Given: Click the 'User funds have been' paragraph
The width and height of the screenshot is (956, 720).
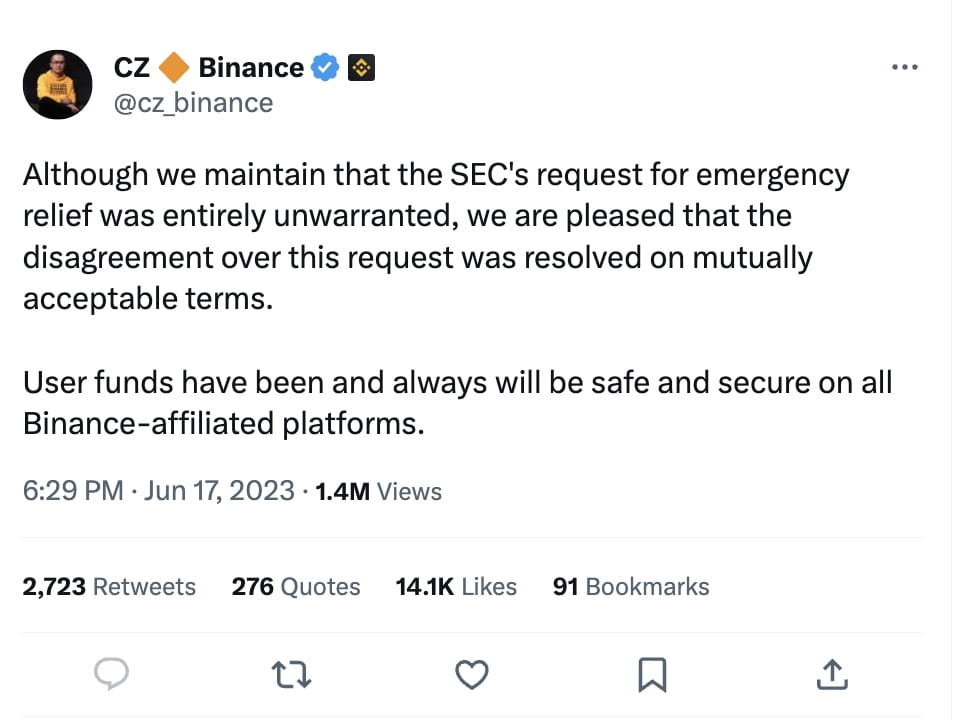Looking at the screenshot, I should [x=456, y=402].
